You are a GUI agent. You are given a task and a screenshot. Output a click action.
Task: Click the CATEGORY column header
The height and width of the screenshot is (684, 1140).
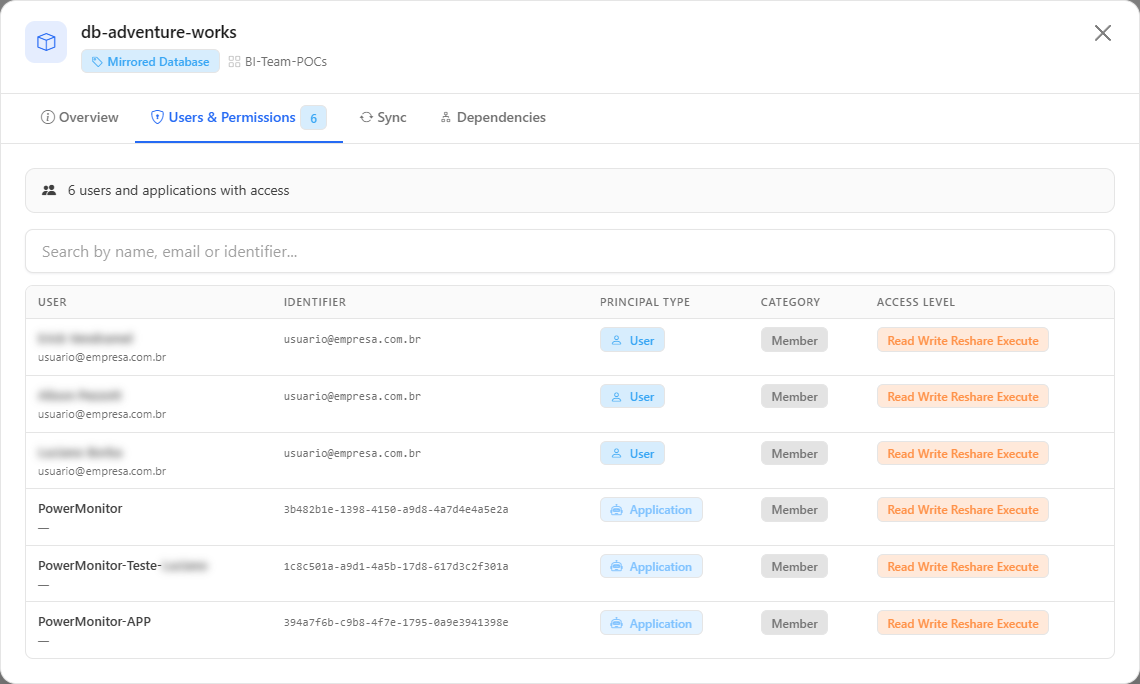click(790, 302)
